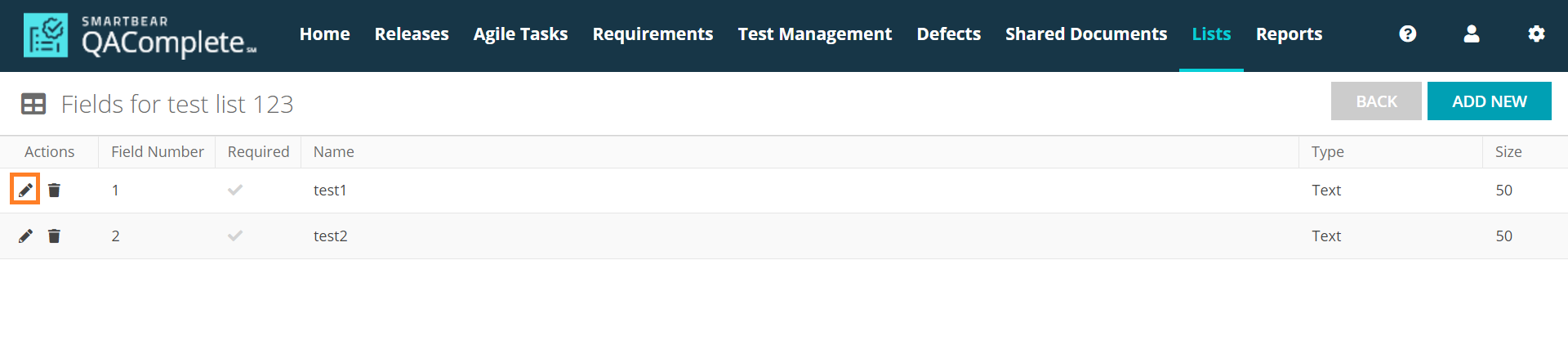Switch to the Defects section

coord(948,34)
